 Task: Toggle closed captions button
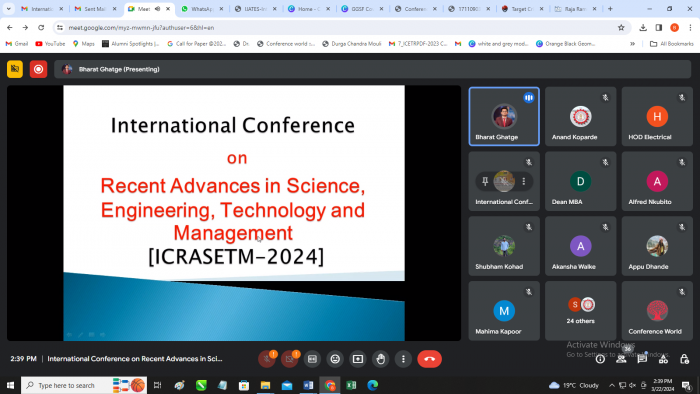coord(312,359)
